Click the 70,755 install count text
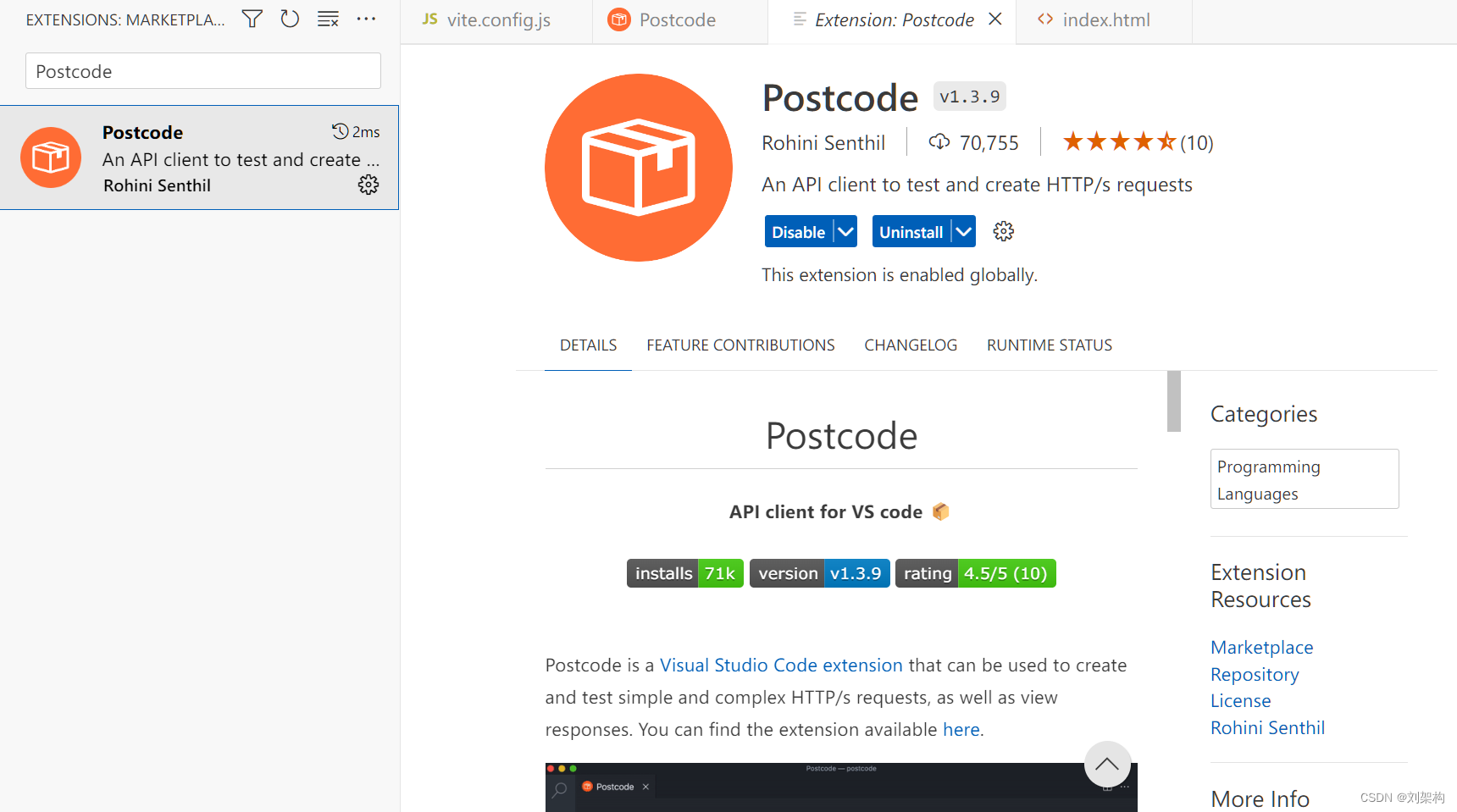Image resolution: width=1457 pixels, height=812 pixels. (x=989, y=143)
